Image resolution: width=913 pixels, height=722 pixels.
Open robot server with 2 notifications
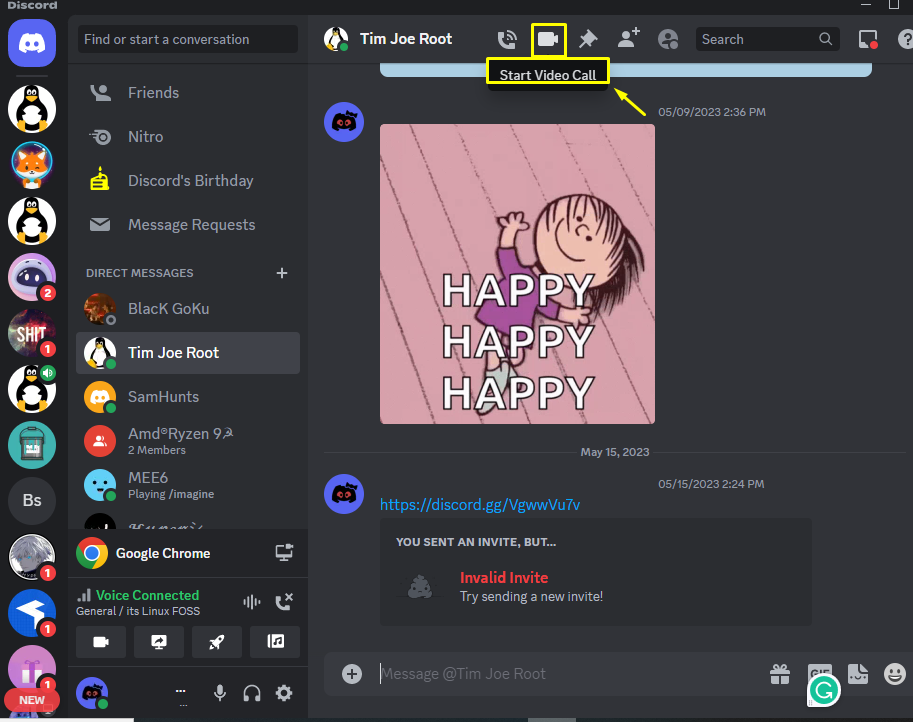click(32, 277)
